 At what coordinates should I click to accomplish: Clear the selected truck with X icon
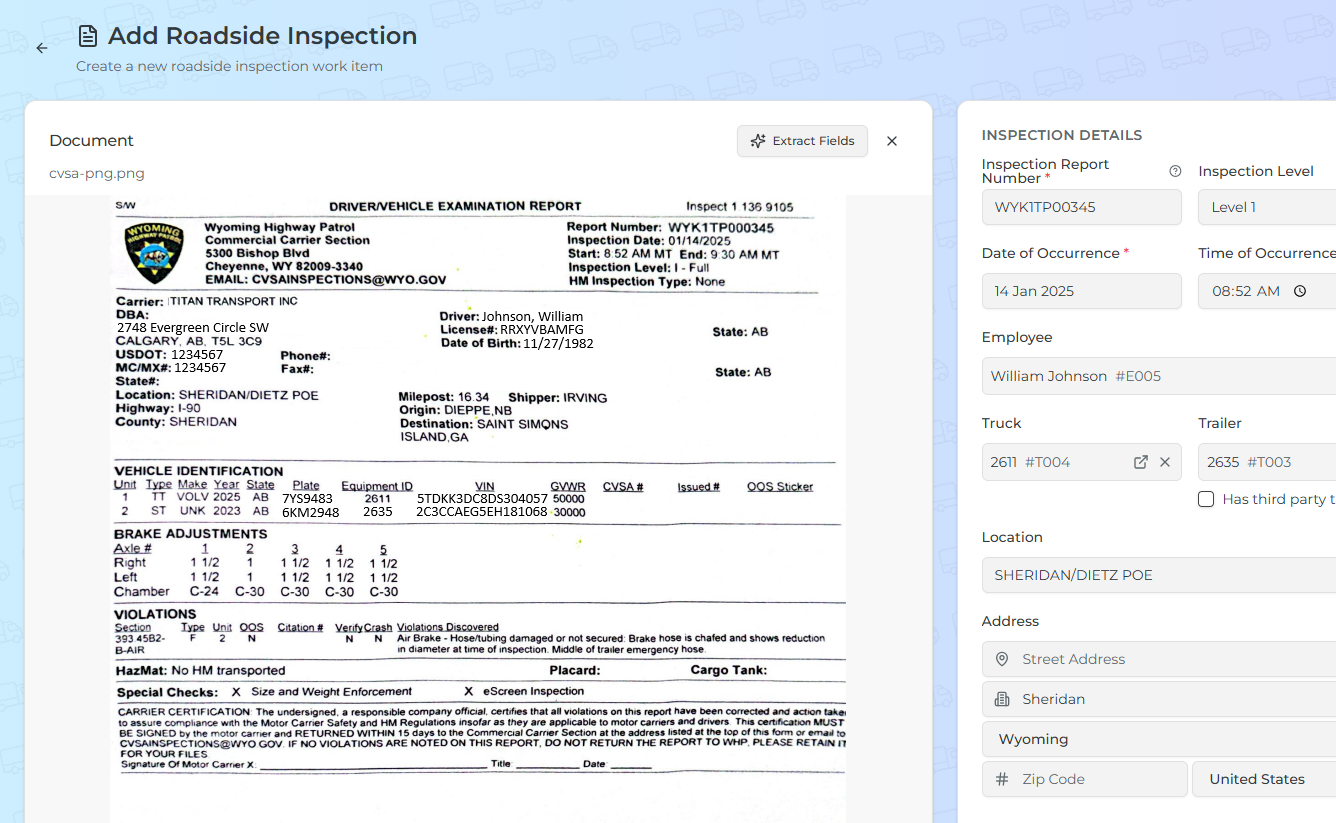click(x=1165, y=462)
